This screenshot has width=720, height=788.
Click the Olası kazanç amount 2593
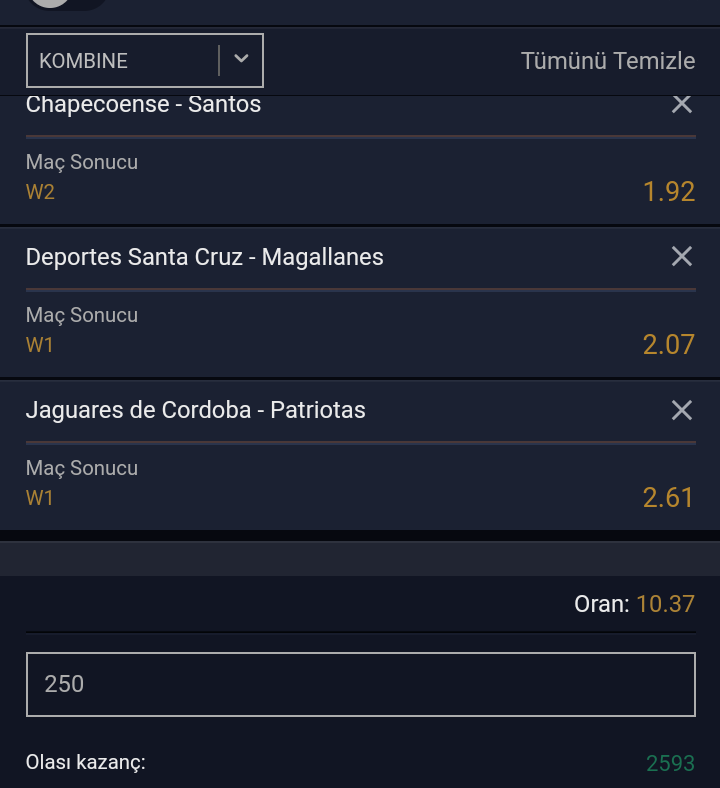[x=670, y=764]
